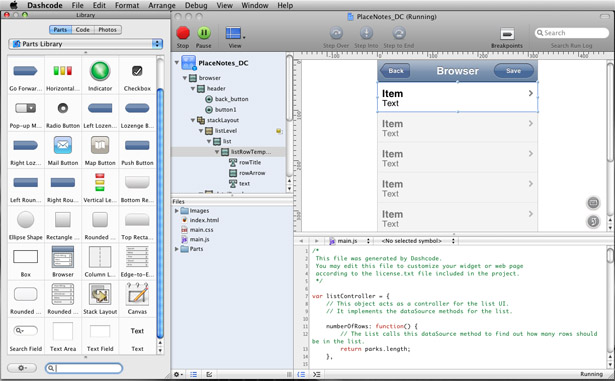
Task: Switch to the Photos tab
Action: pyautogui.click(x=107, y=29)
